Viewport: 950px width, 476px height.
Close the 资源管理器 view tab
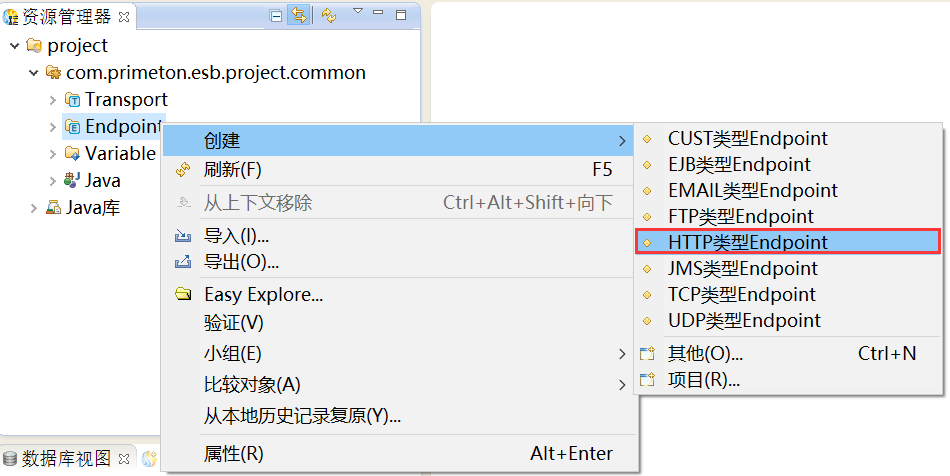pyautogui.click(x=124, y=16)
